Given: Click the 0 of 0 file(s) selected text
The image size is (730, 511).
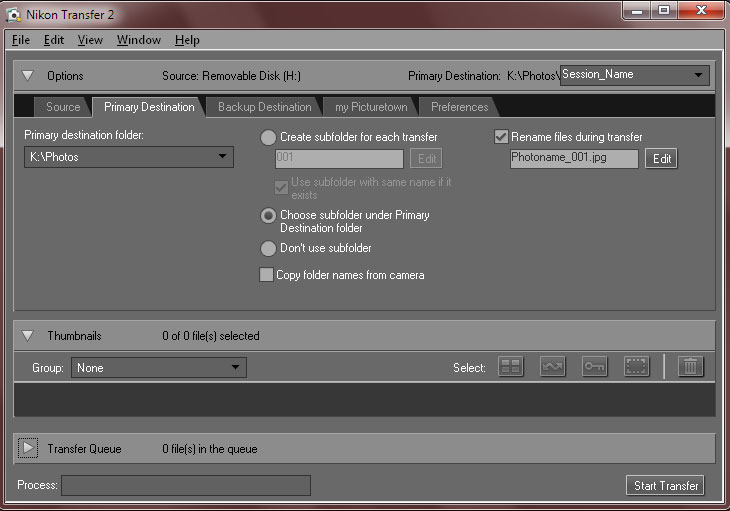Looking at the screenshot, I should 211,336.
